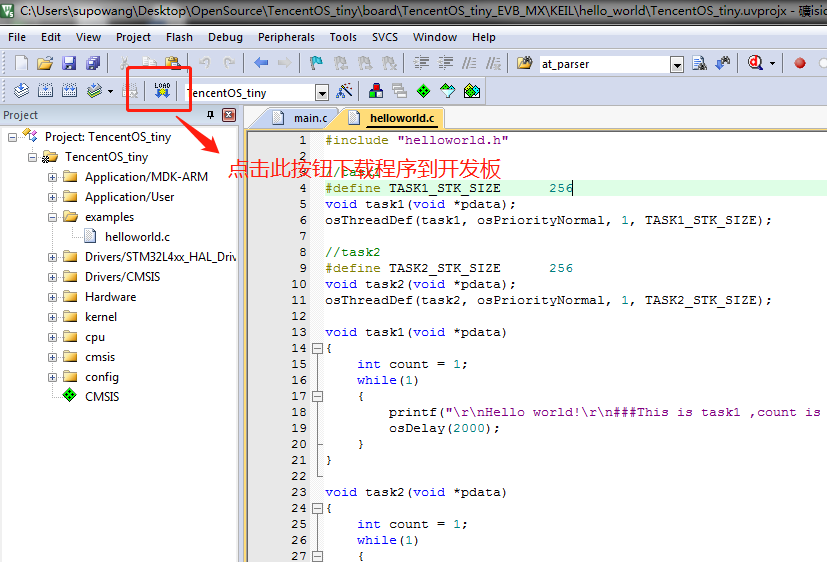Insert a bookmark with the blue flag icon
Image resolution: width=827 pixels, height=562 pixels.
pyautogui.click(x=316, y=63)
